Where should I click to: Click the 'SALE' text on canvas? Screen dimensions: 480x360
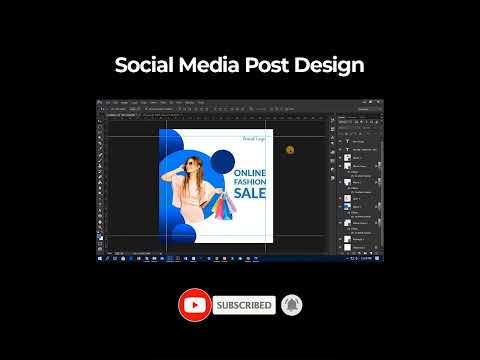click(x=250, y=193)
